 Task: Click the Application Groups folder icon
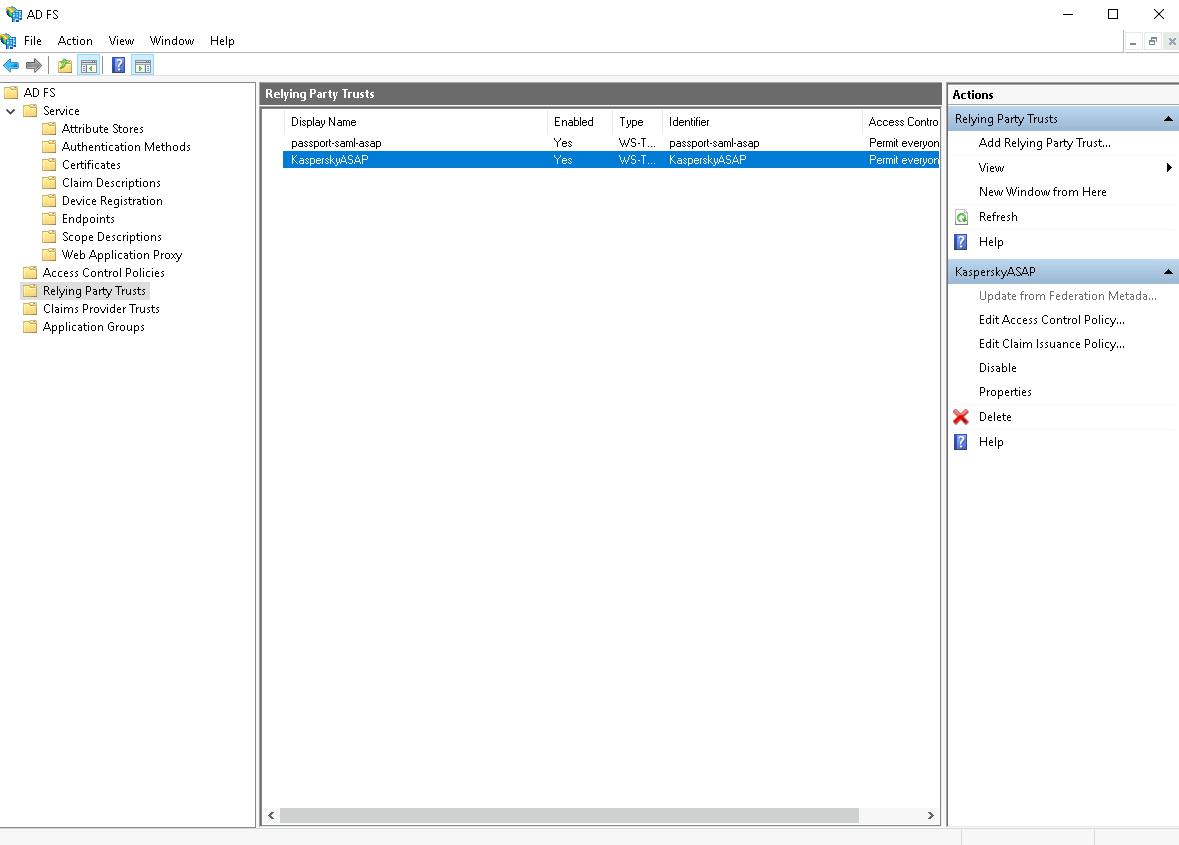tap(30, 327)
